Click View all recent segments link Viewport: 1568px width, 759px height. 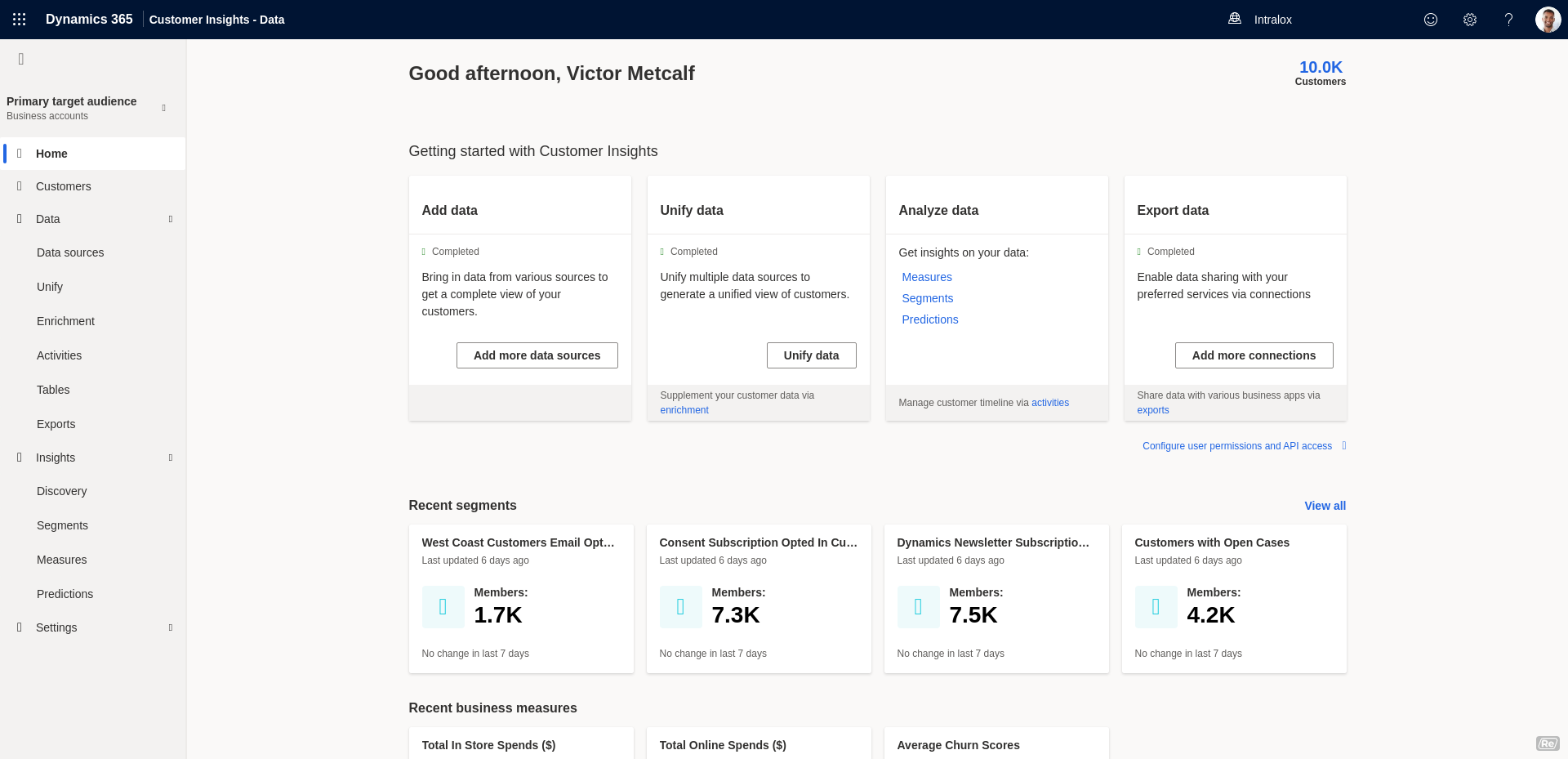1325,506
